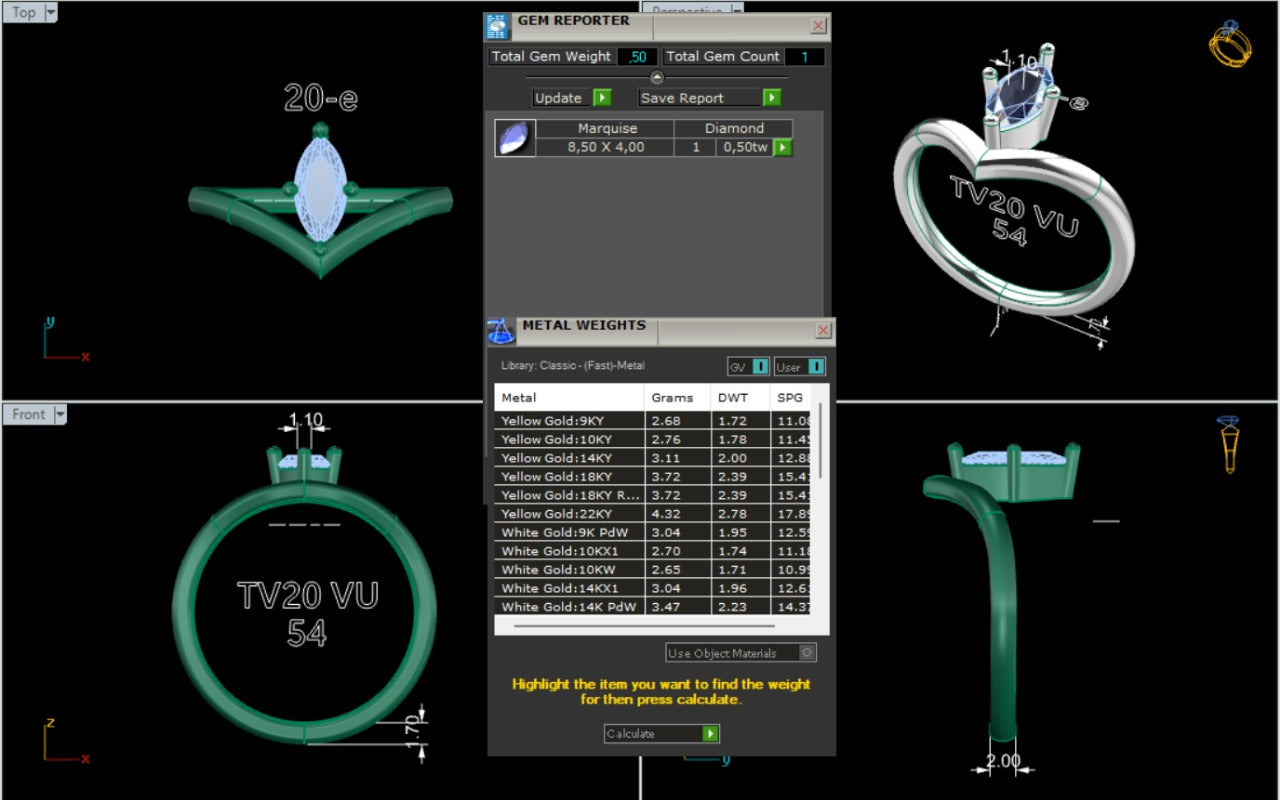The image size is (1280, 800).
Task: Toggle the User library switch
Action: [816, 367]
